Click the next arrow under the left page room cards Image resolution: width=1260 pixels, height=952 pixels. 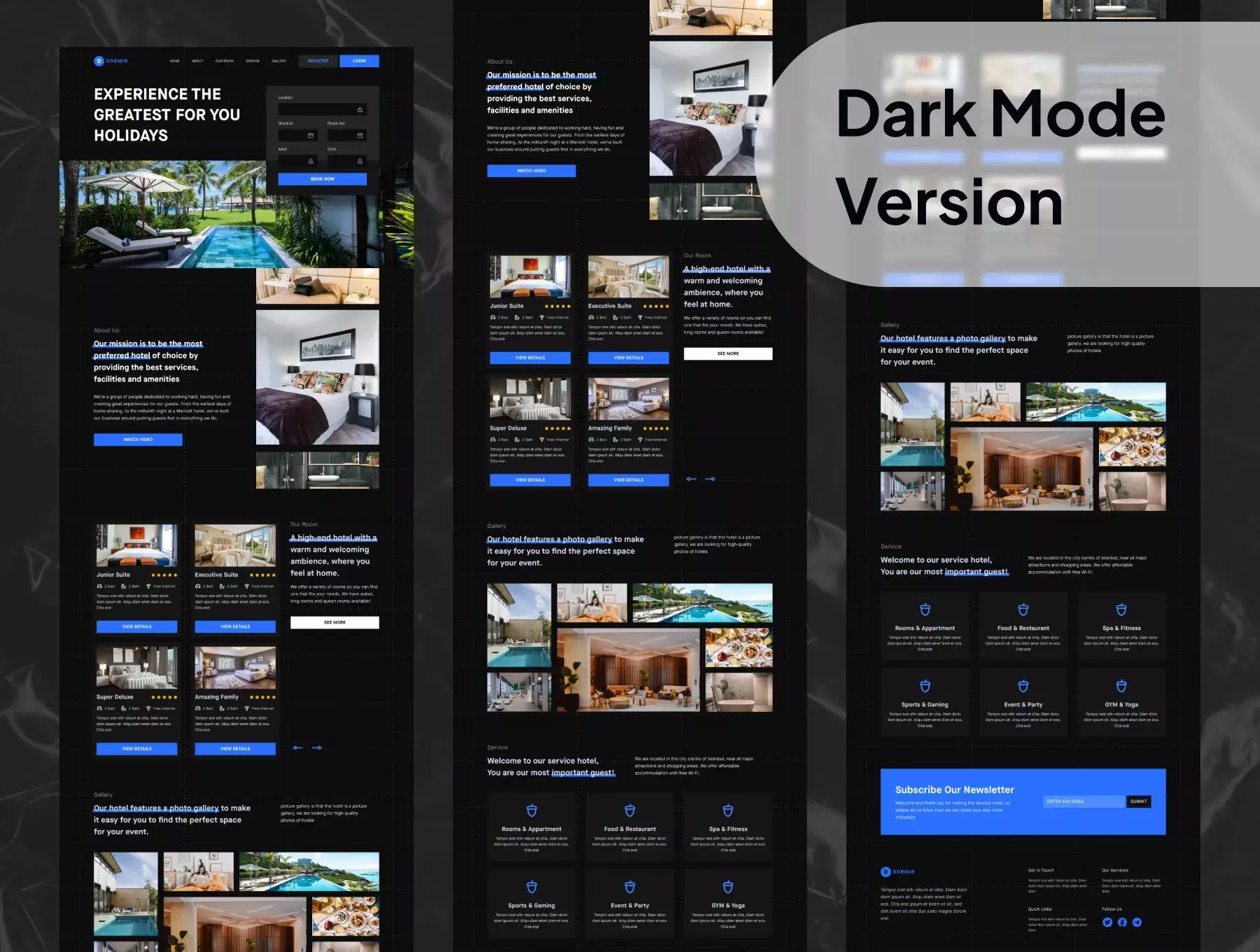click(317, 748)
